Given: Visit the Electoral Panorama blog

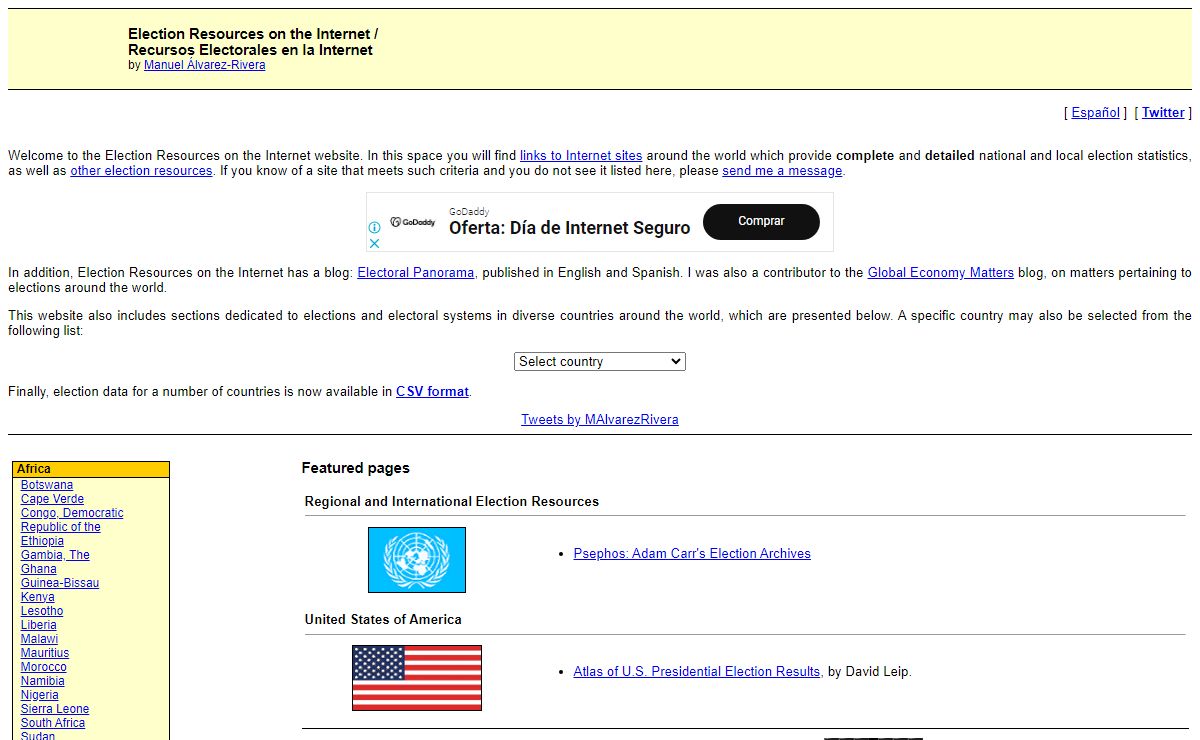Looking at the screenshot, I should [x=415, y=273].
